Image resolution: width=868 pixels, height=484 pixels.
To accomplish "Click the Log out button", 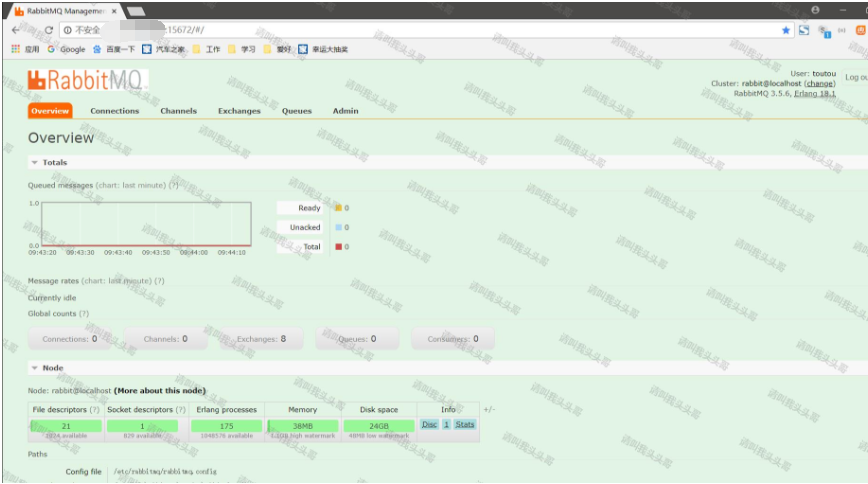I will coord(856,78).
